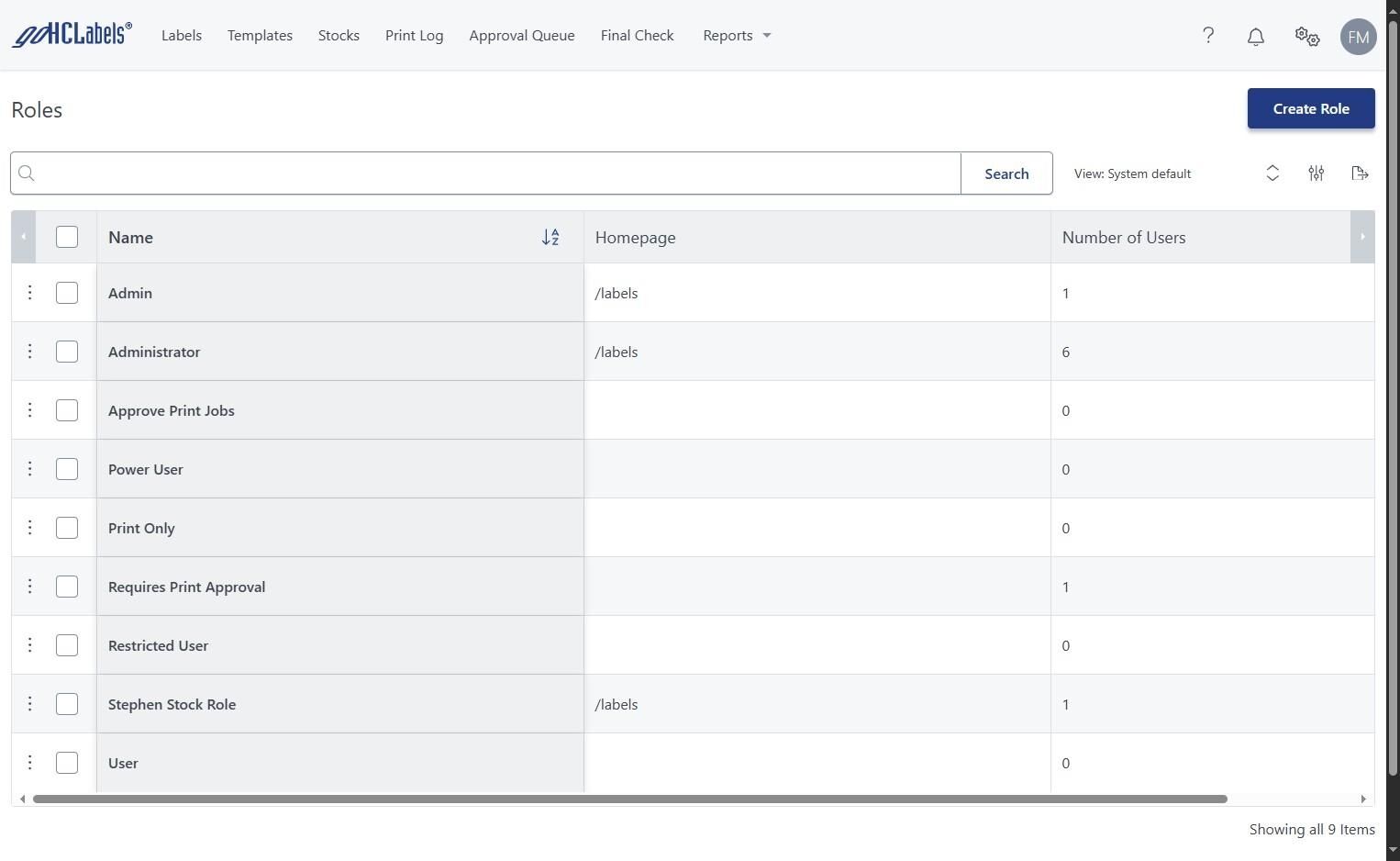1400x861 pixels.
Task: Open the help question mark icon
Action: [x=1208, y=36]
